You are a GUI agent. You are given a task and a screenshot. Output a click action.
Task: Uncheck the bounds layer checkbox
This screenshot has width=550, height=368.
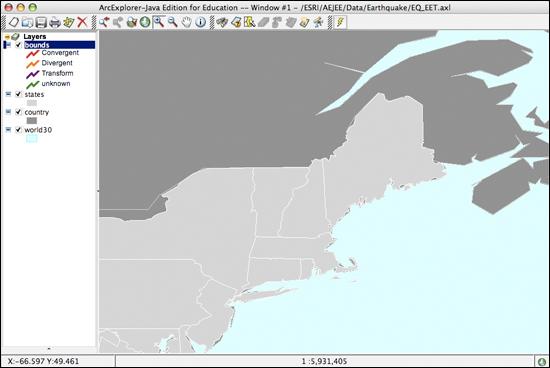pyautogui.click(x=18, y=45)
